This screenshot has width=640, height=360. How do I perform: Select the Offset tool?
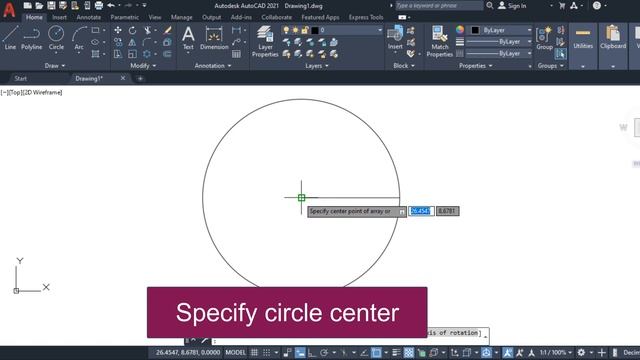click(x=167, y=54)
